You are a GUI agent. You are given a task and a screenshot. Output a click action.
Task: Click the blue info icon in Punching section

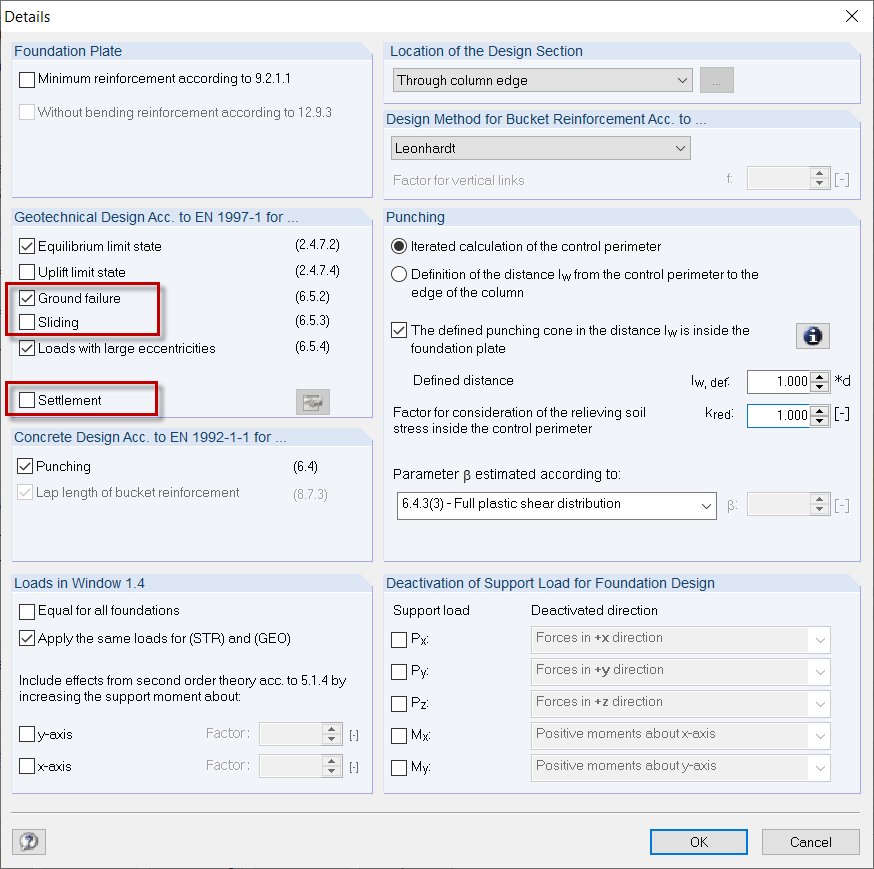(x=812, y=336)
